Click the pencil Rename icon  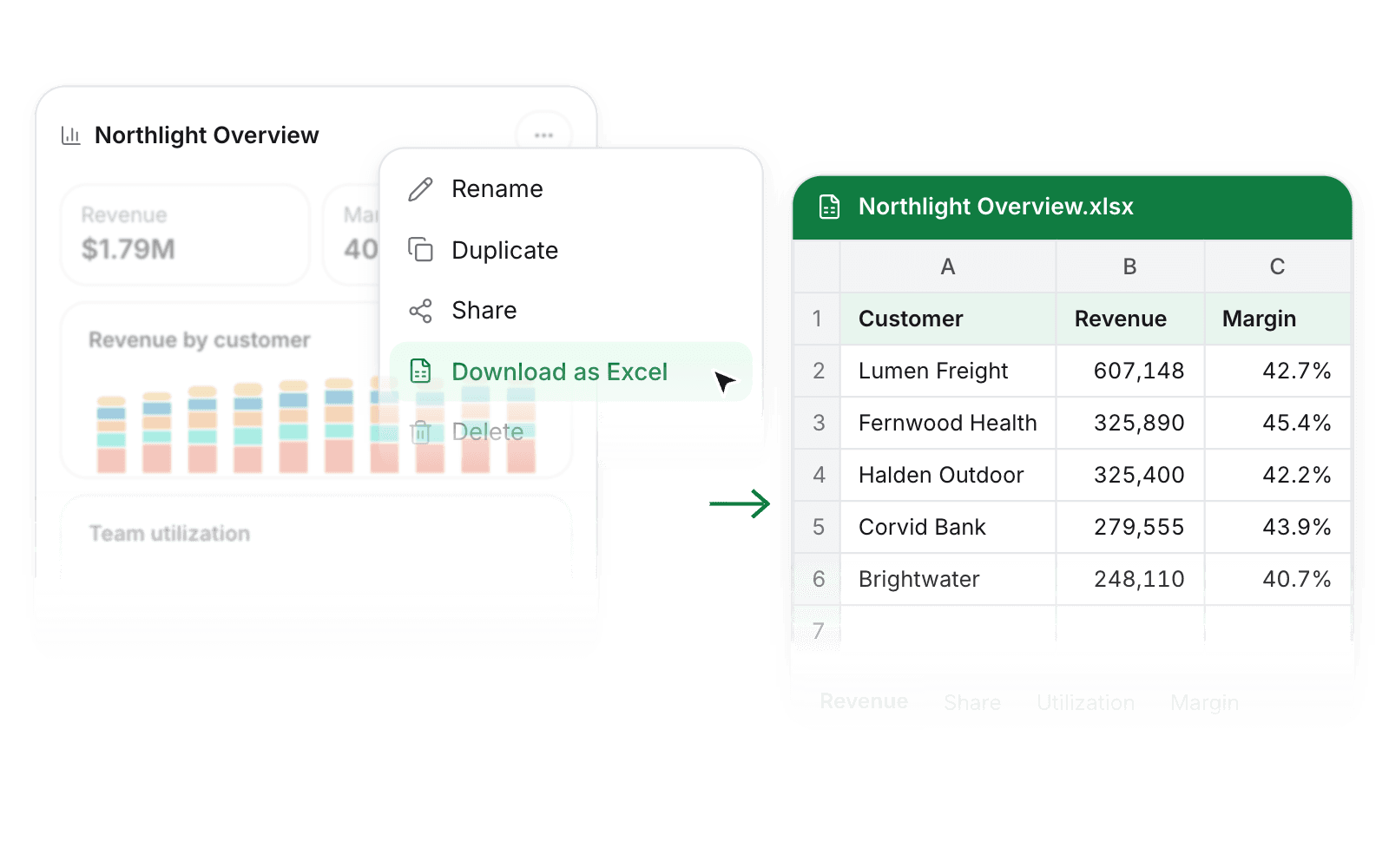point(421,189)
